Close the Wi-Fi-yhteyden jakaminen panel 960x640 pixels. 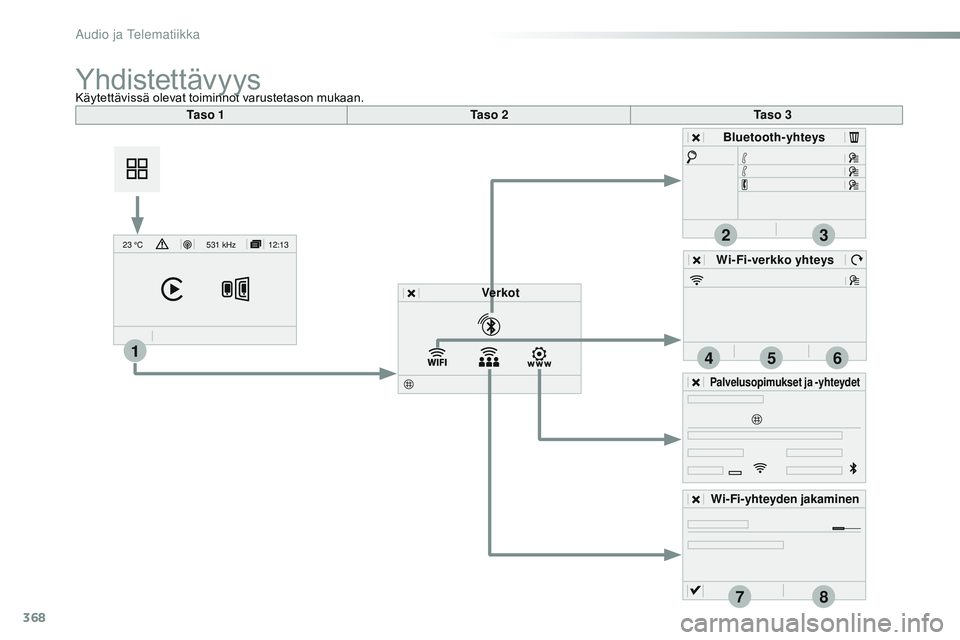tap(696, 500)
